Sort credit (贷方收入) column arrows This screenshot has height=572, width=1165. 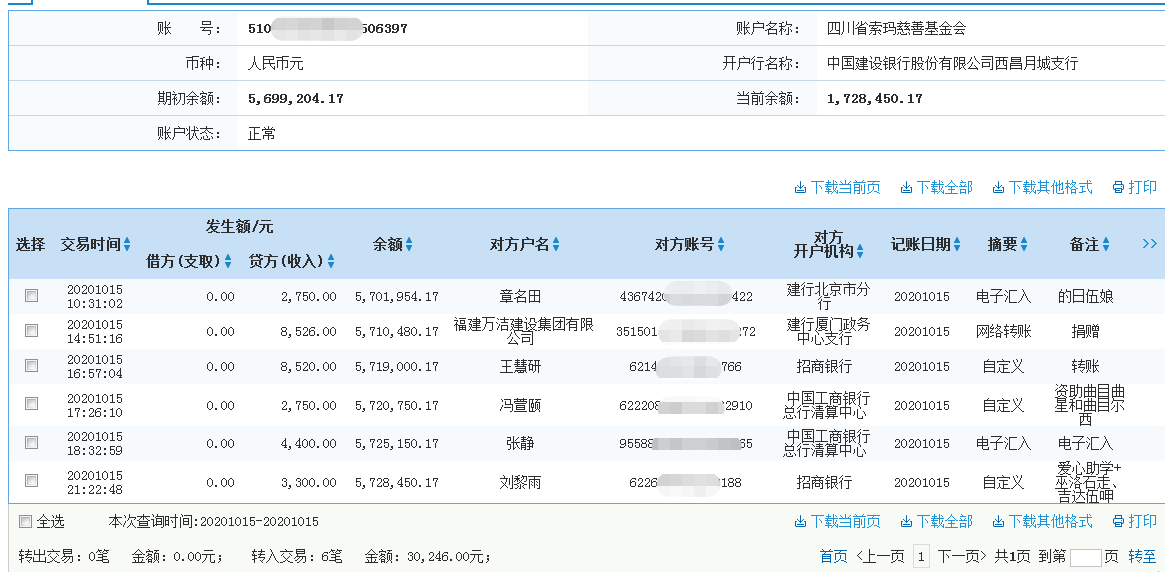click(x=331, y=261)
